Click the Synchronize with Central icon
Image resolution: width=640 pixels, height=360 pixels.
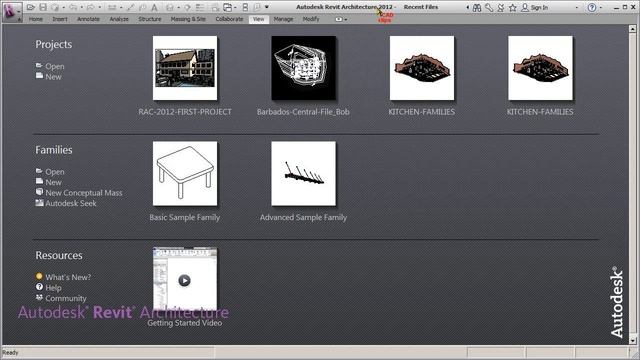[x=55, y=7]
